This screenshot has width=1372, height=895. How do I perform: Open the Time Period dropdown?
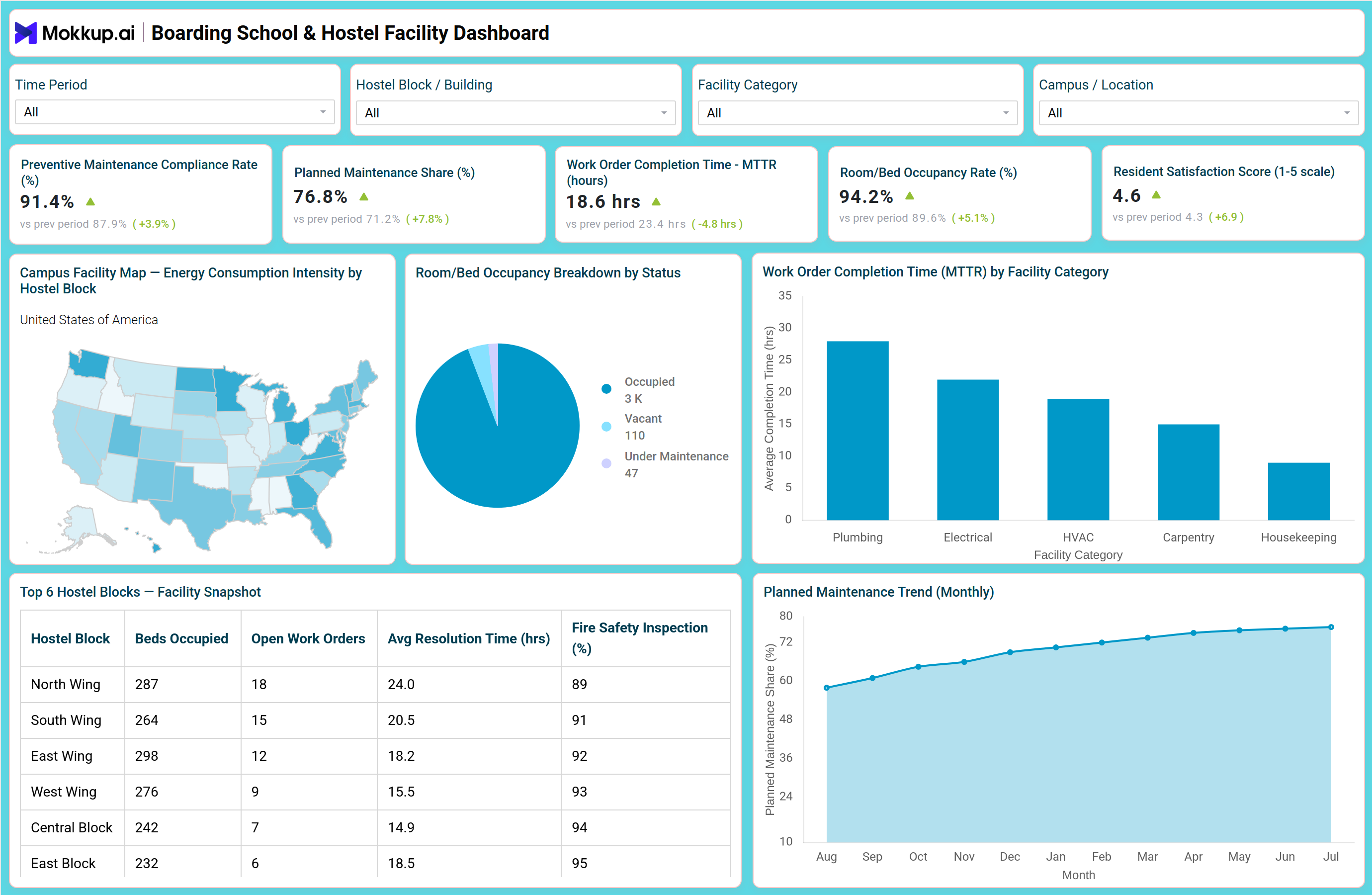pyautogui.click(x=174, y=112)
